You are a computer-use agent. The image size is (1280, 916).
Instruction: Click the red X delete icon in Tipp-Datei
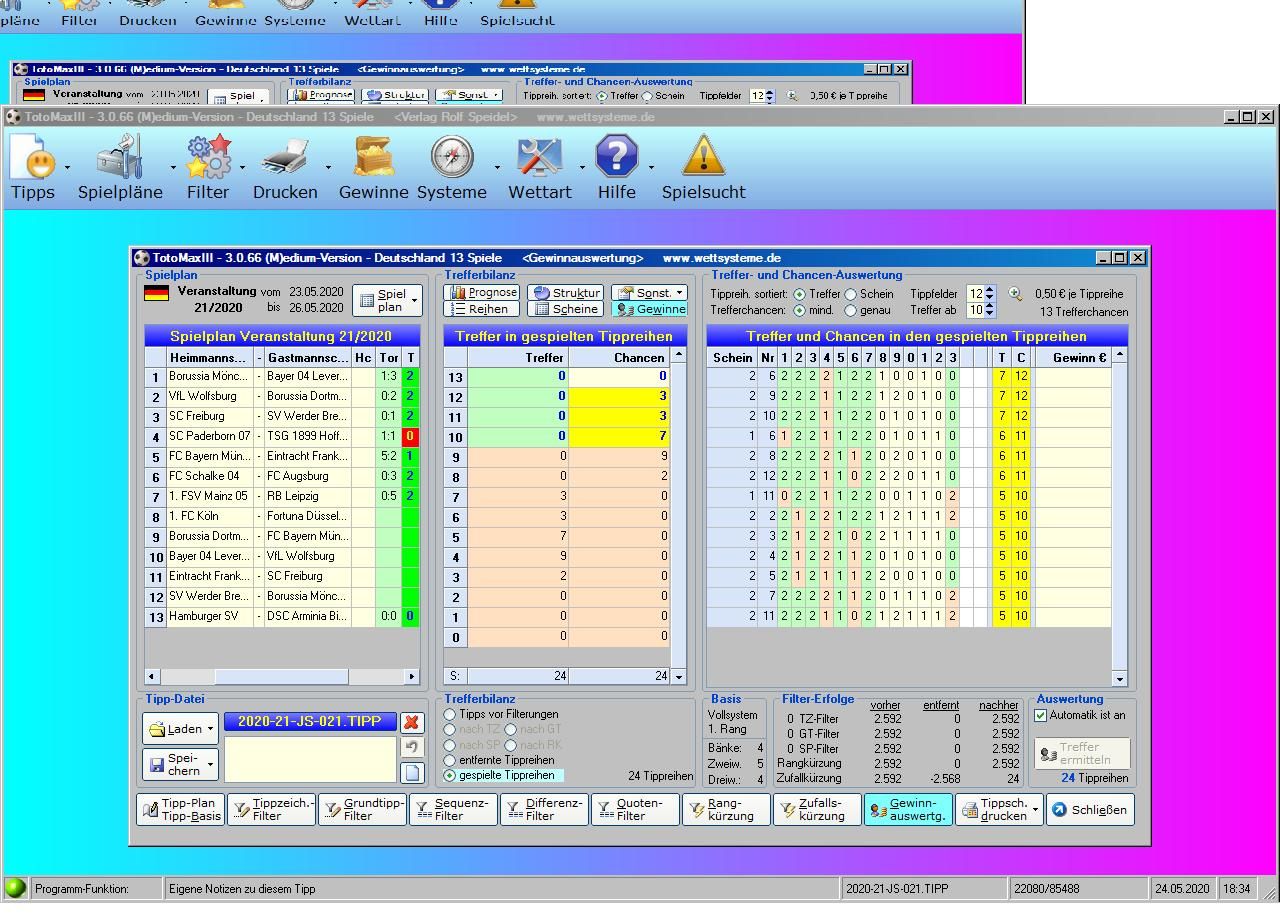[x=411, y=722]
